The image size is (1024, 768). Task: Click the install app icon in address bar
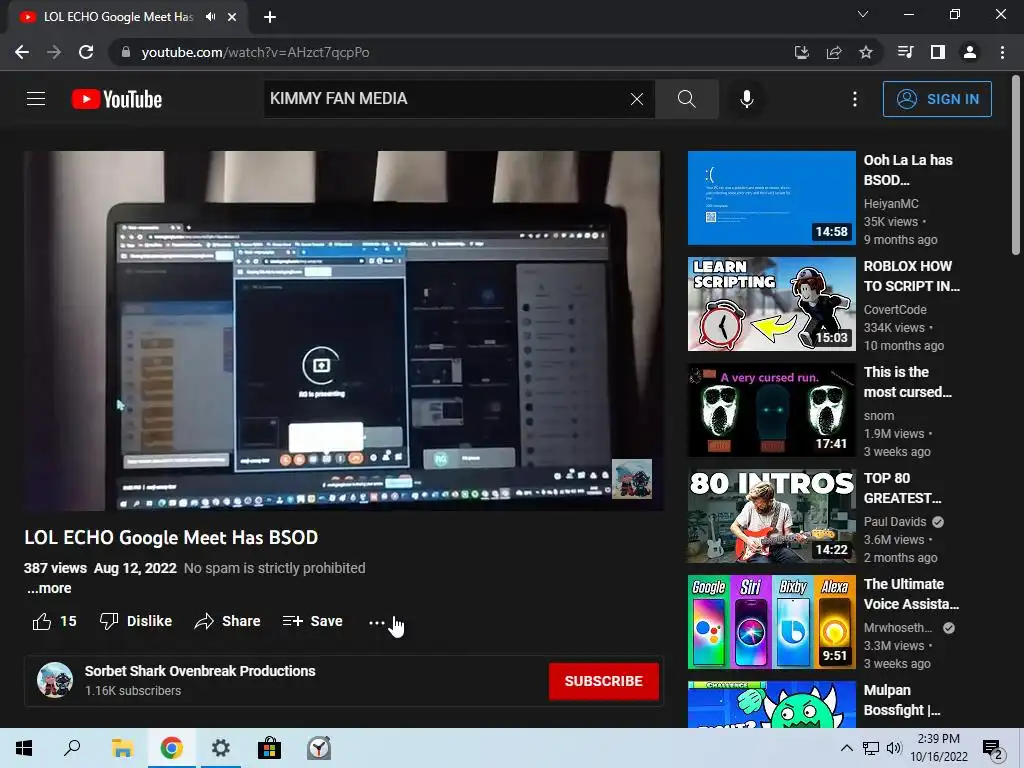coord(801,52)
